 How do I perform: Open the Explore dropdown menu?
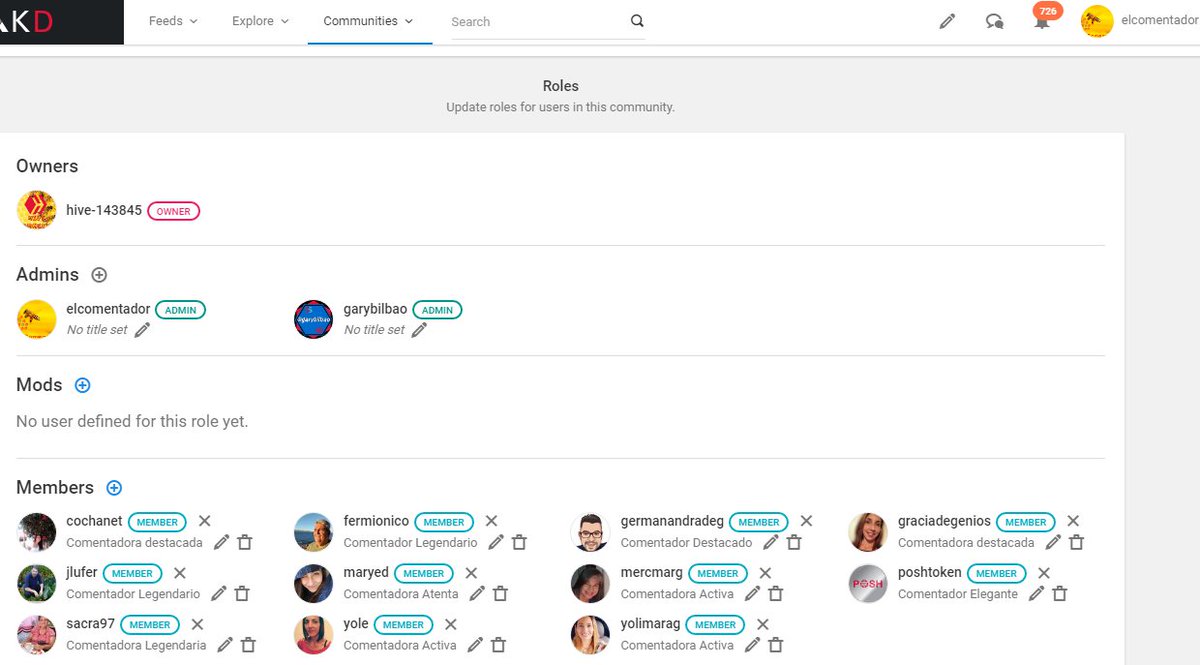point(260,21)
